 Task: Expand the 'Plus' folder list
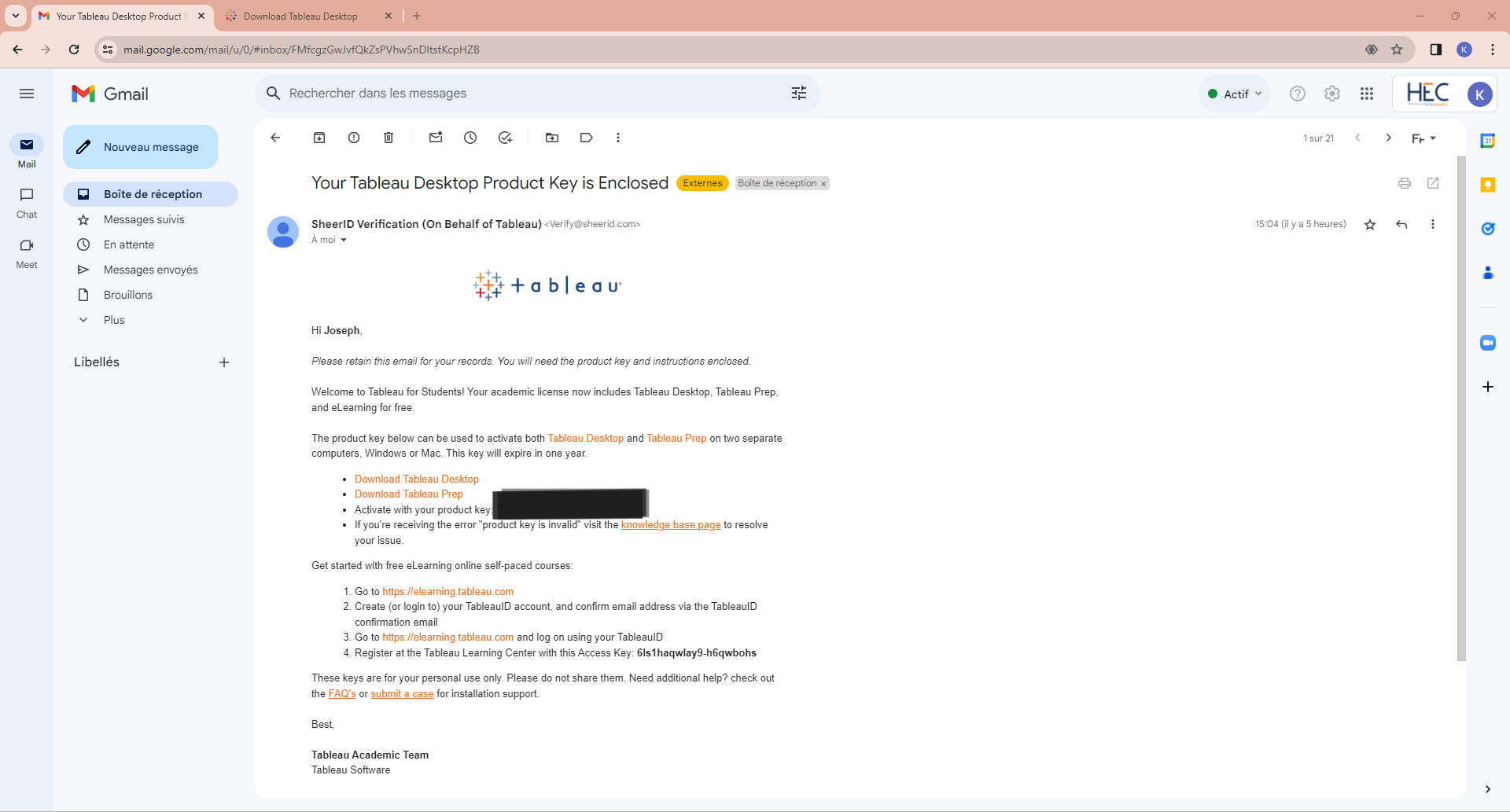114,320
